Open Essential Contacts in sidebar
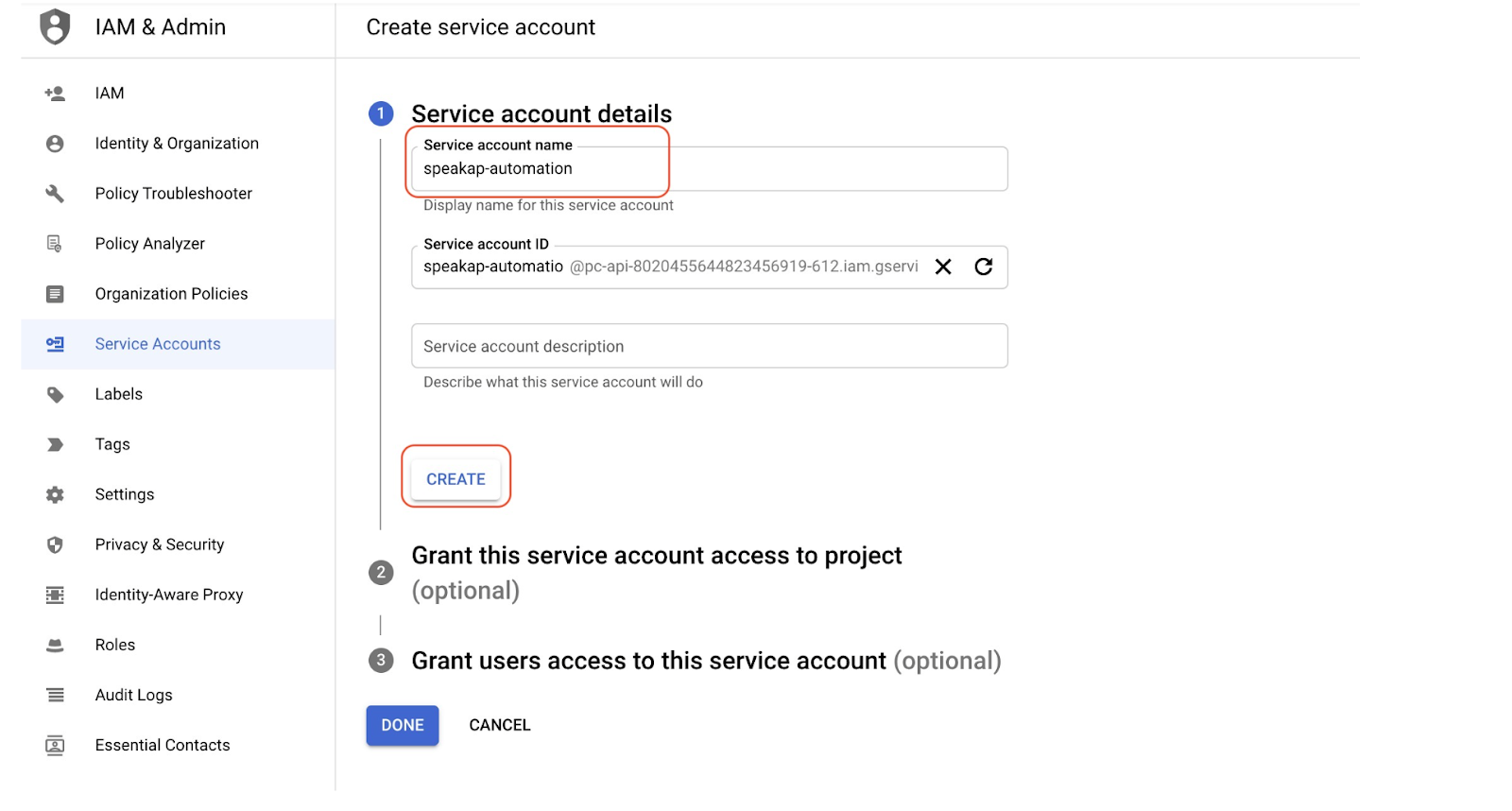The width and height of the screenshot is (1512, 811). (178, 745)
